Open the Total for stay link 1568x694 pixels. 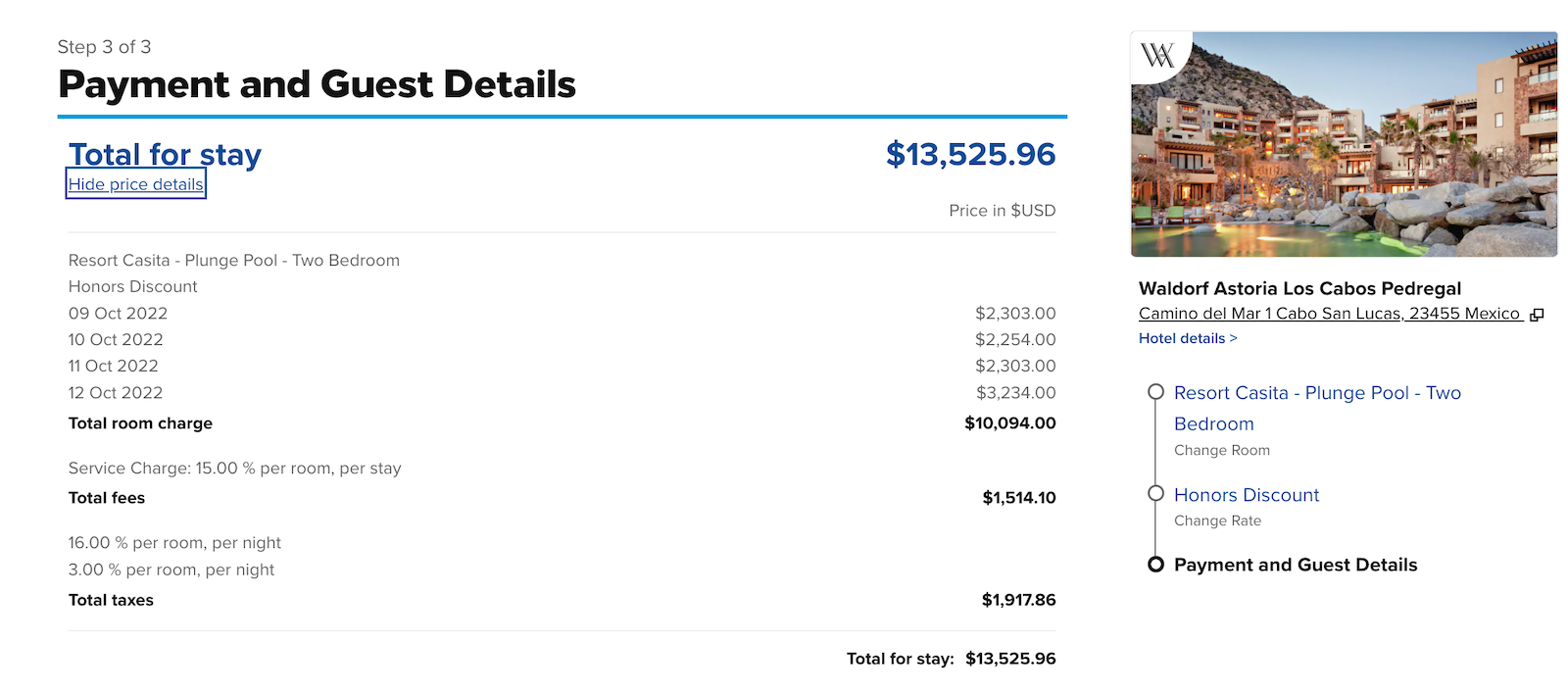tap(164, 154)
